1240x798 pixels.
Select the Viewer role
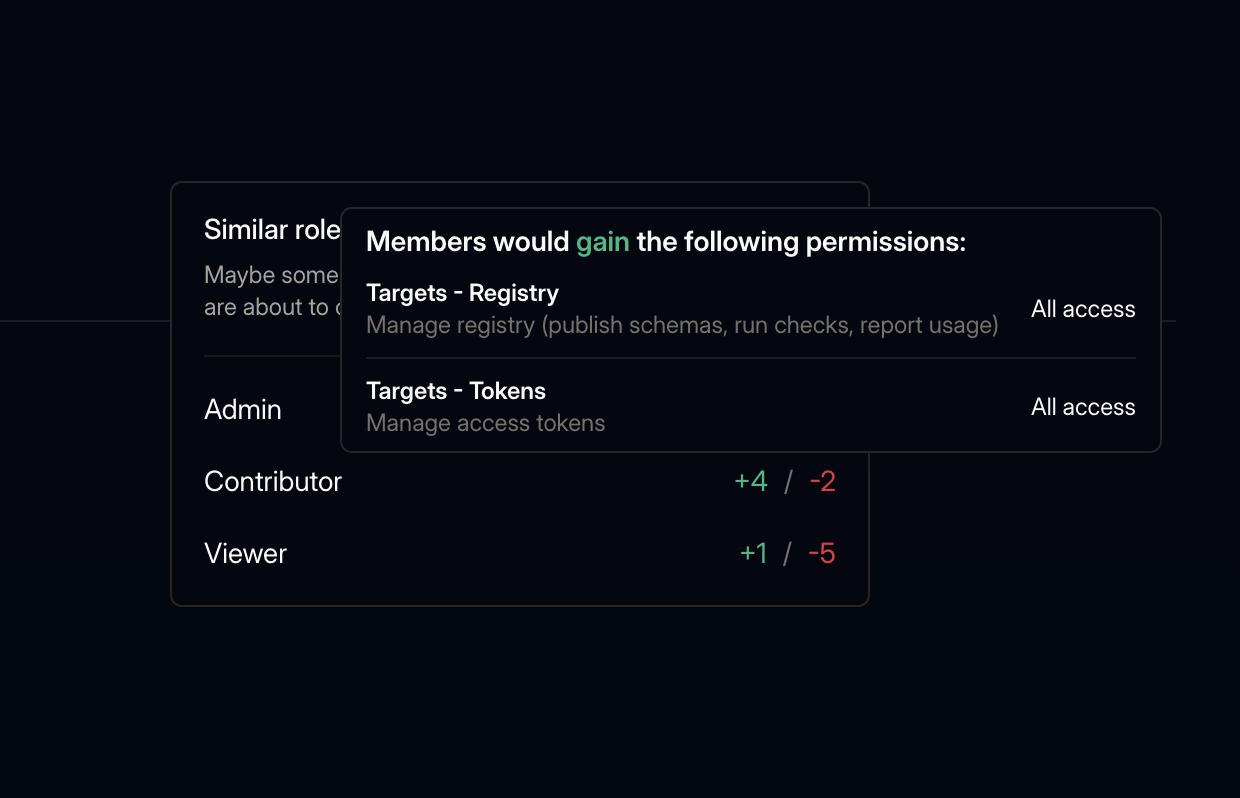pyautogui.click(x=245, y=553)
